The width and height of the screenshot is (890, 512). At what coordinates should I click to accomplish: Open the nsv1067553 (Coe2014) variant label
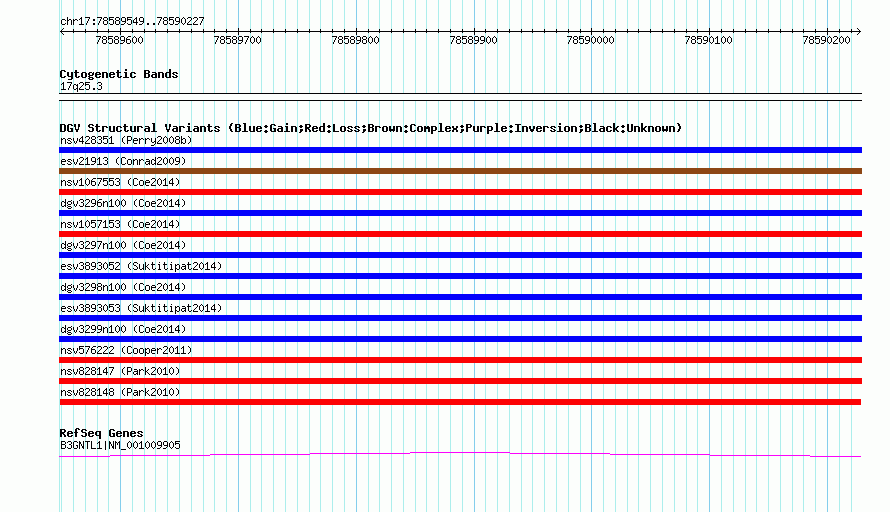click(x=120, y=182)
